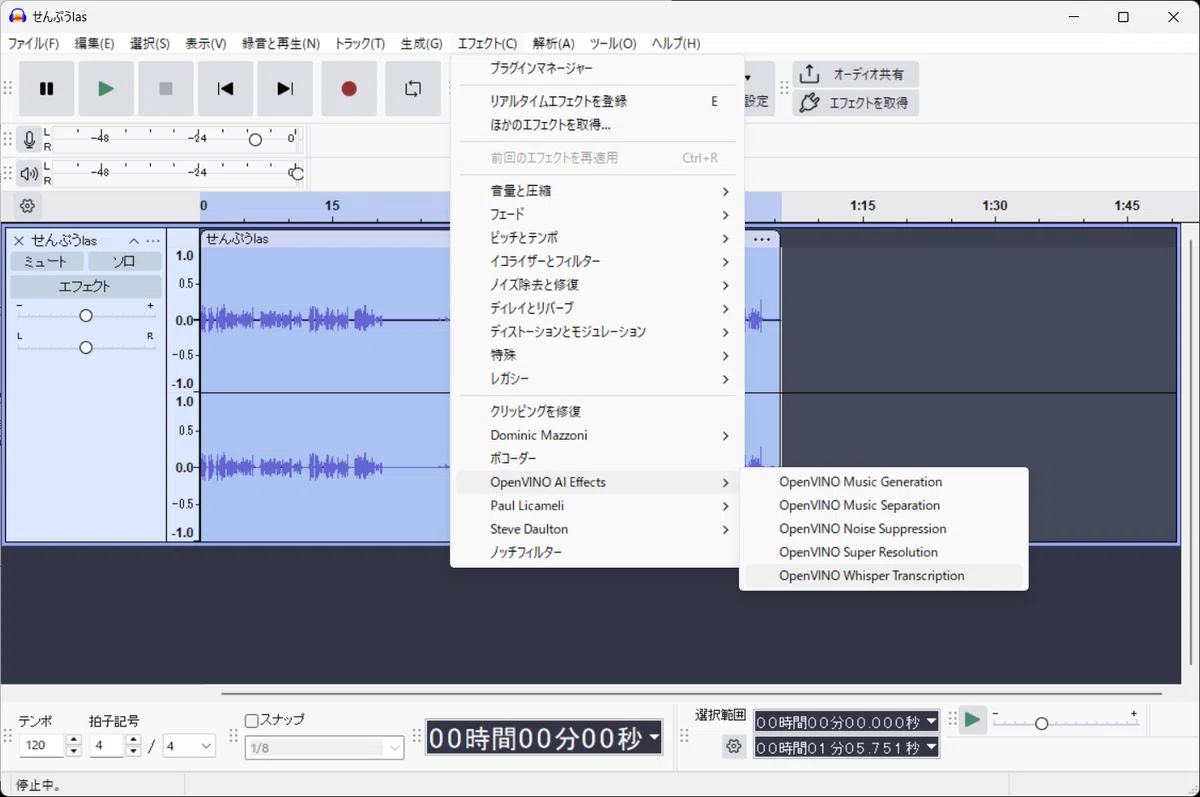Viewport: 1200px width, 797px height.
Task: Start playback with the green Play button
Action: point(106,89)
